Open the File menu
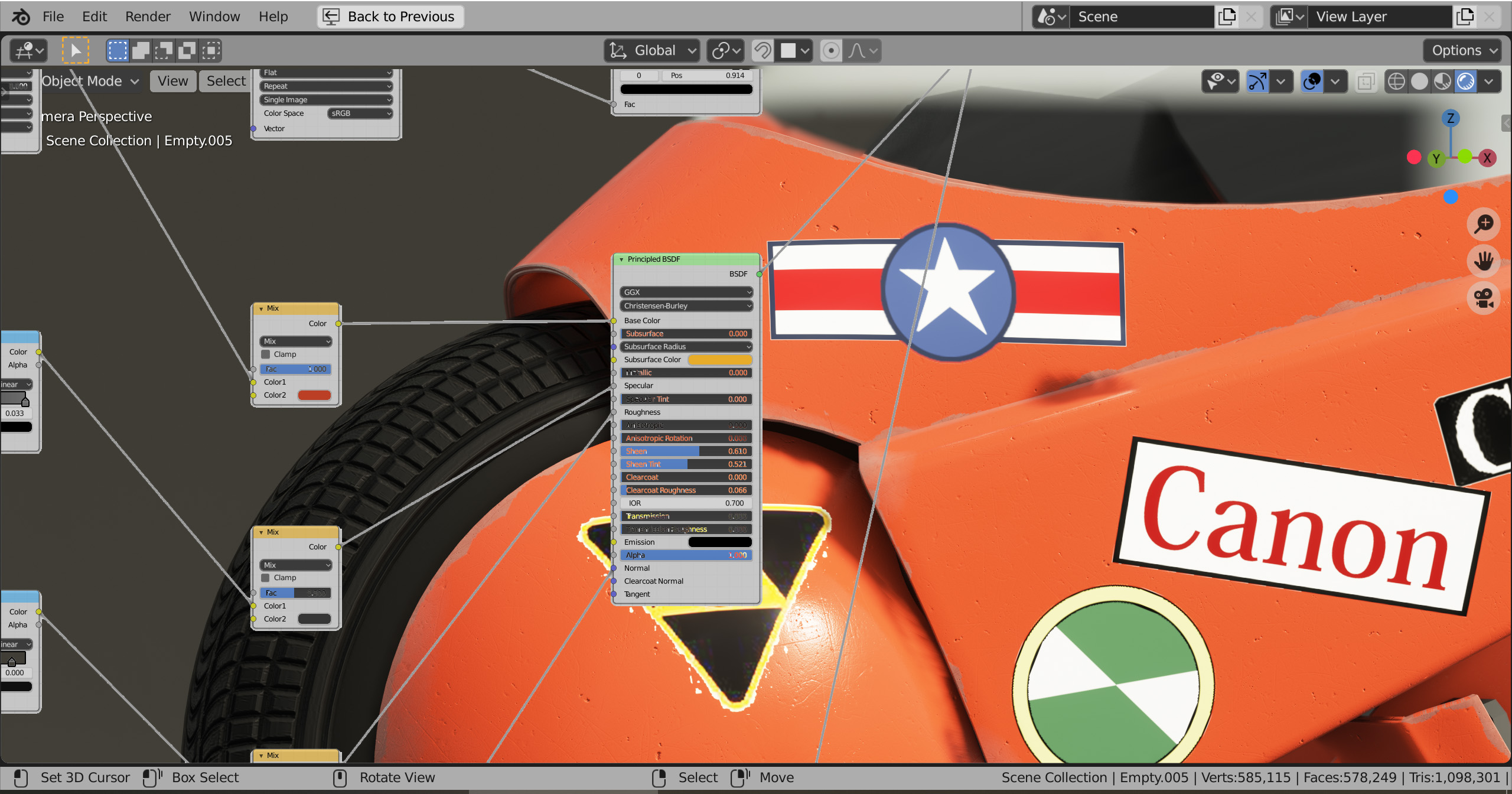Image resolution: width=1512 pixels, height=794 pixels. pos(53,17)
